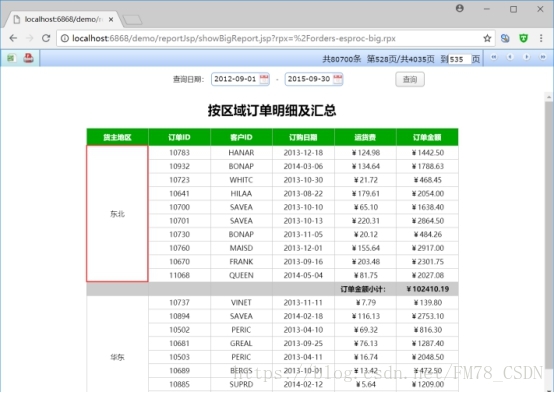Click customer ID HANAR
This screenshot has width=554, height=393.
coord(241,153)
